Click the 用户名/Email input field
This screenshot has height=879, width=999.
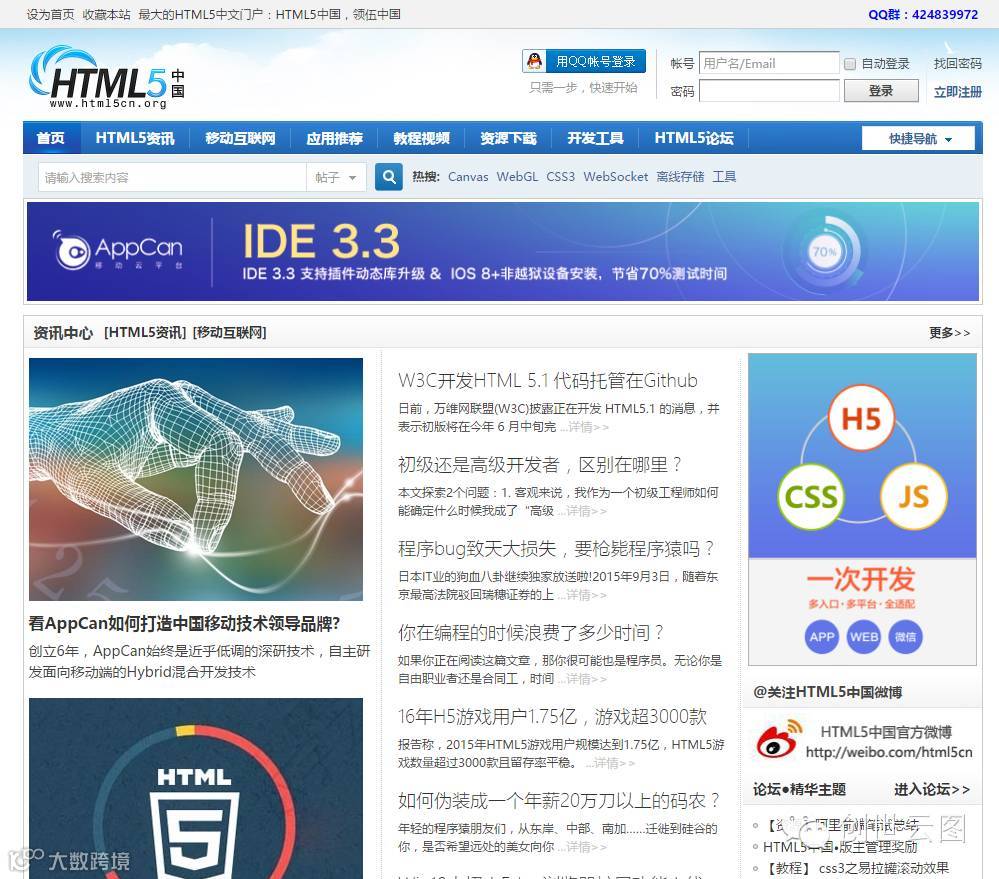(769, 63)
